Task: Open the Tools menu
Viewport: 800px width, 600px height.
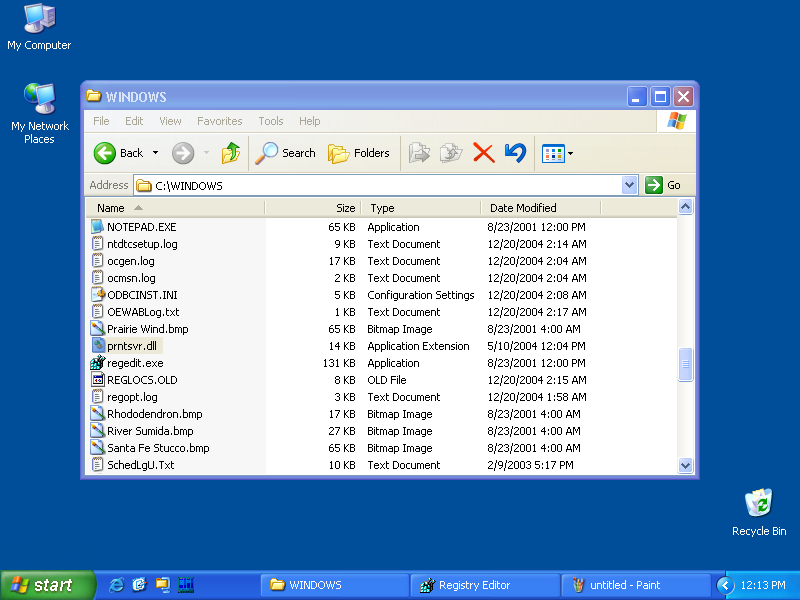Action: 271,121
